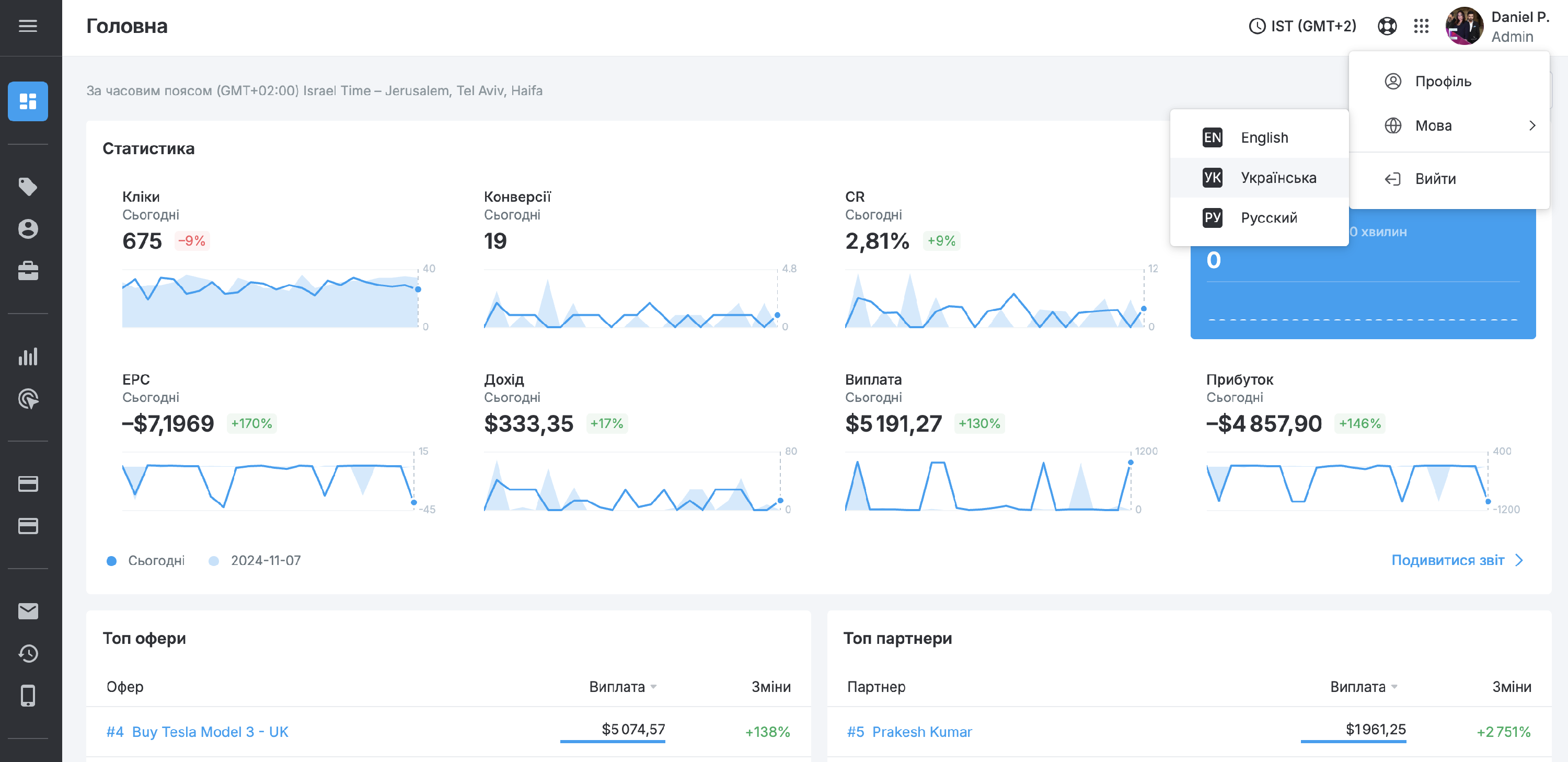Open the briefcase icon in sidebar
Viewport: 1568px width, 762px height.
tap(28, 271)
